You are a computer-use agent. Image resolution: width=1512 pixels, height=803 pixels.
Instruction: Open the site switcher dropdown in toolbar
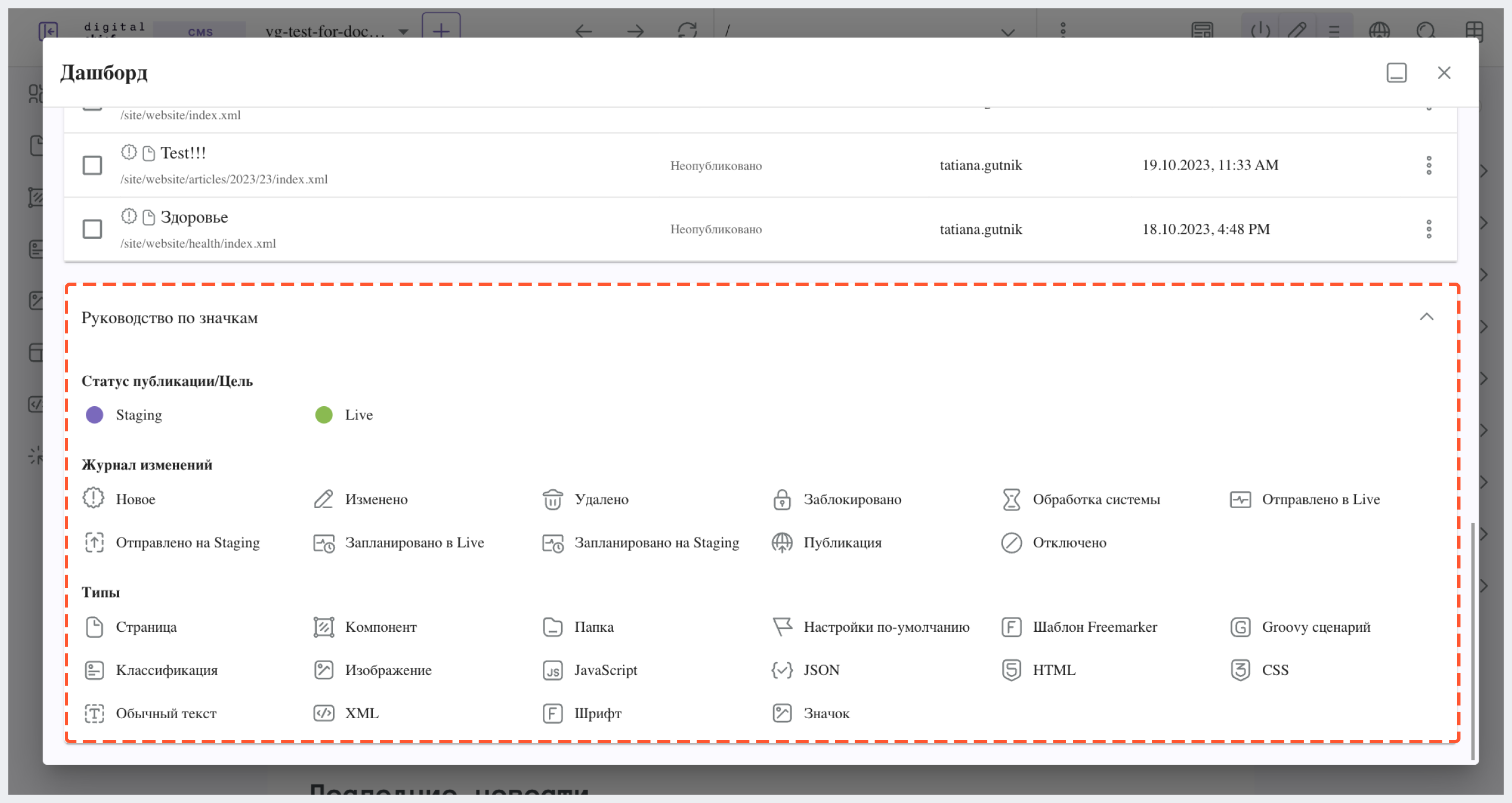coord(403,31)
